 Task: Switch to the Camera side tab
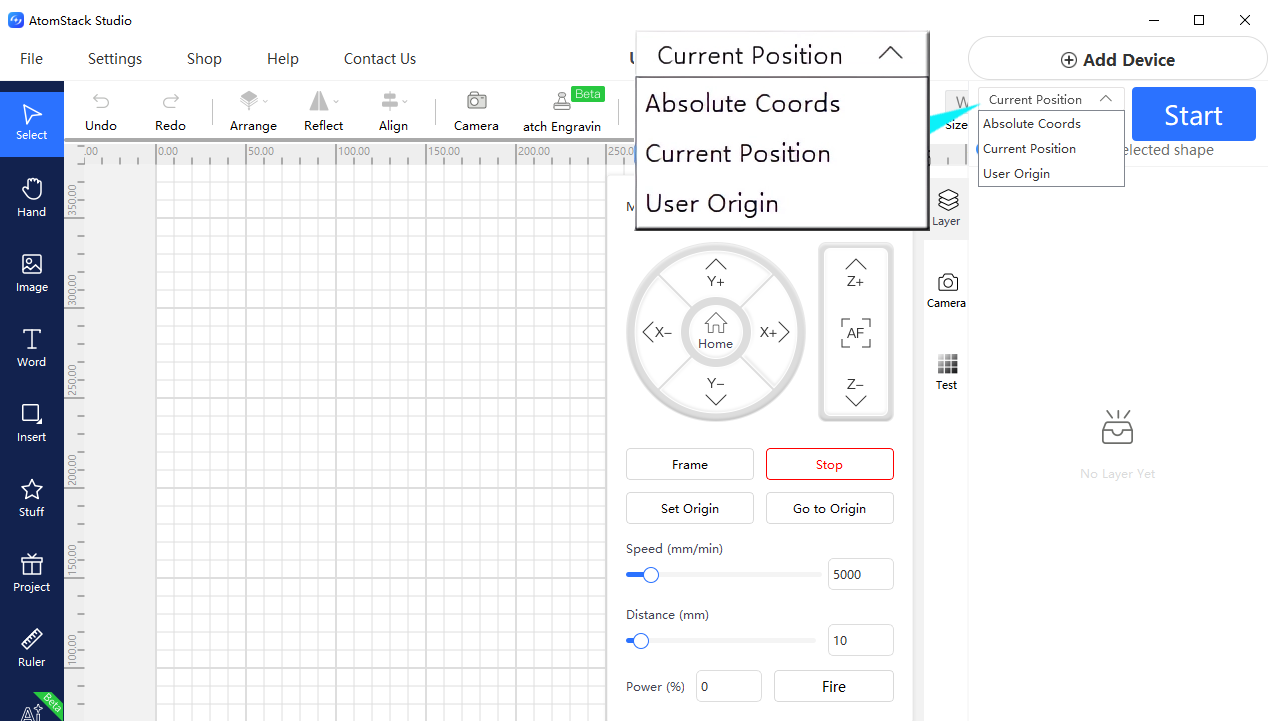946,290
